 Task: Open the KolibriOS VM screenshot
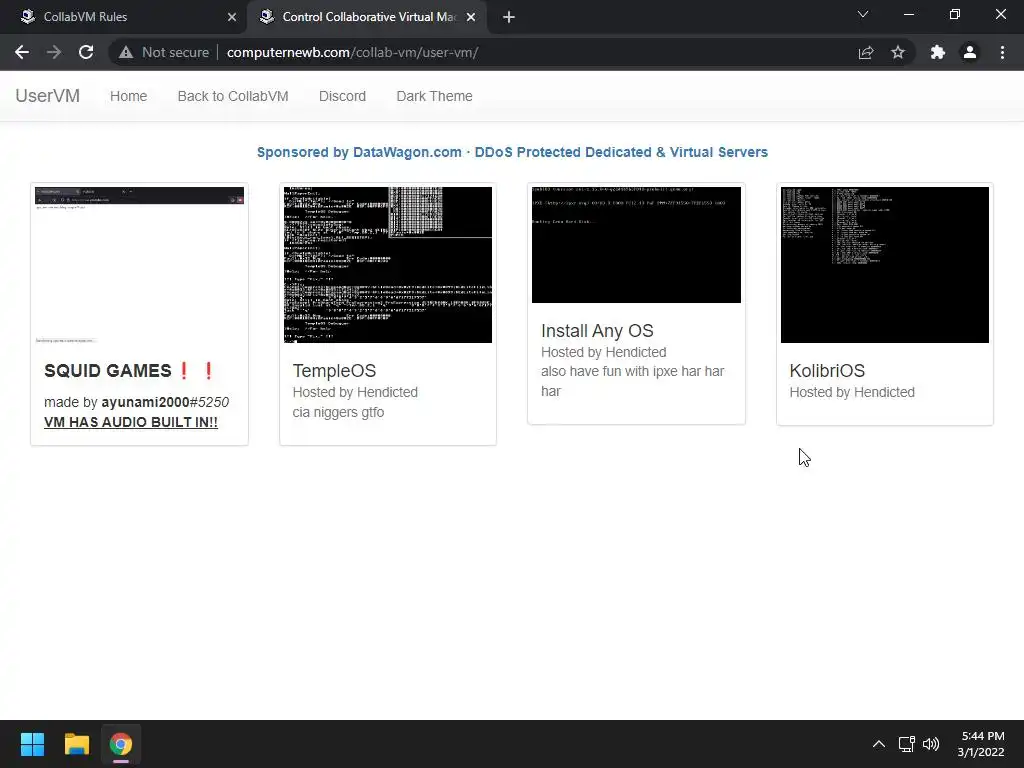coord(885,264)
